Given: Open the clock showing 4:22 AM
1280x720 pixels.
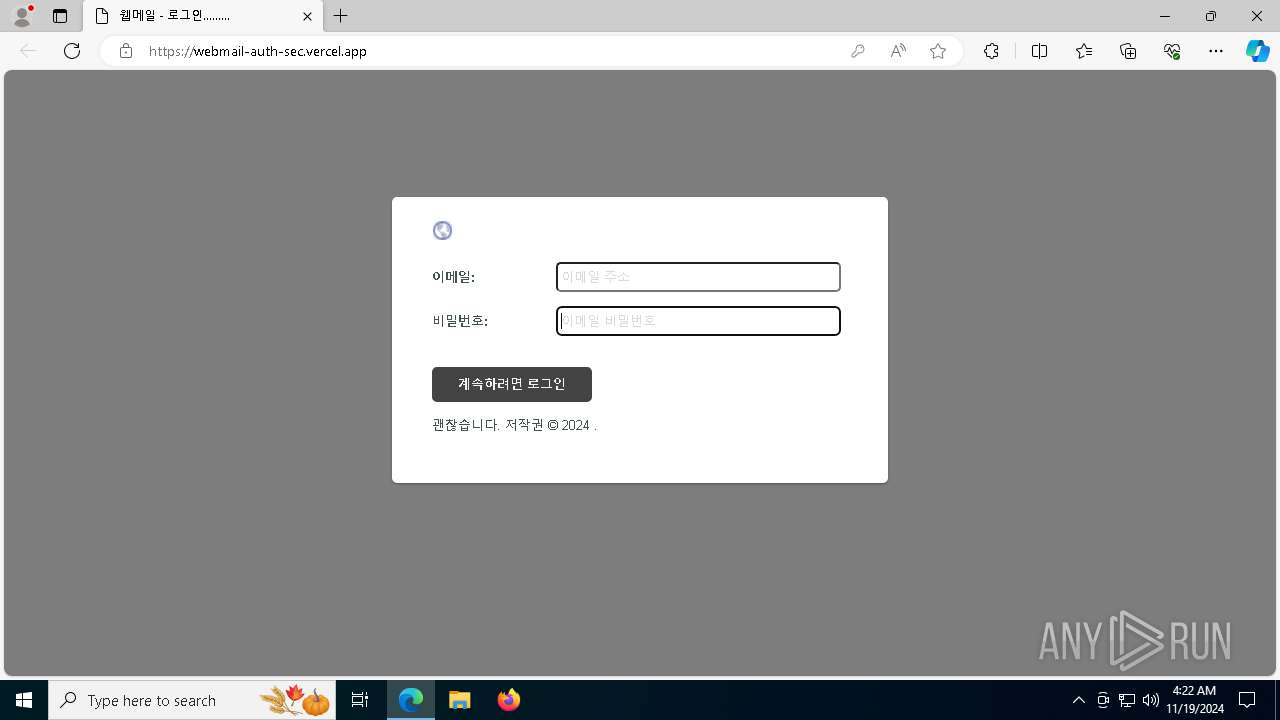Looking at the screenshot, I should [x=1194, y=700].
